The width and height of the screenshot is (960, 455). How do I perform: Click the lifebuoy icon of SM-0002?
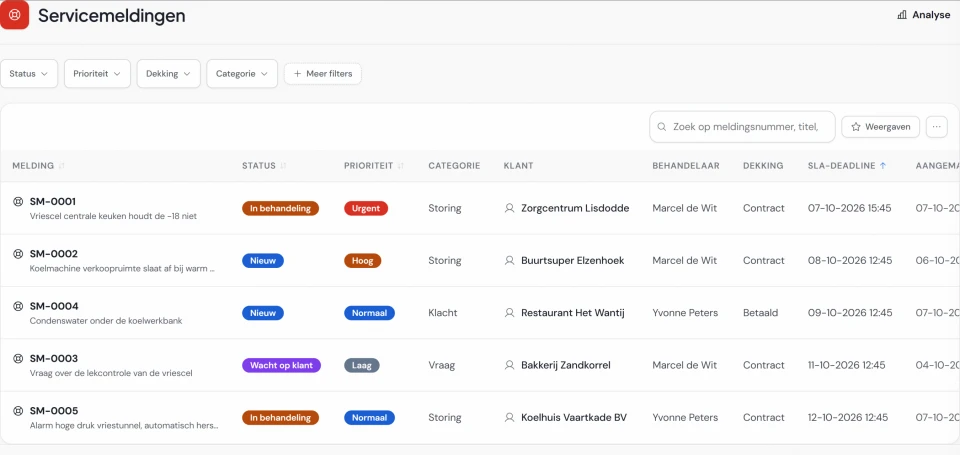point(18,254)
